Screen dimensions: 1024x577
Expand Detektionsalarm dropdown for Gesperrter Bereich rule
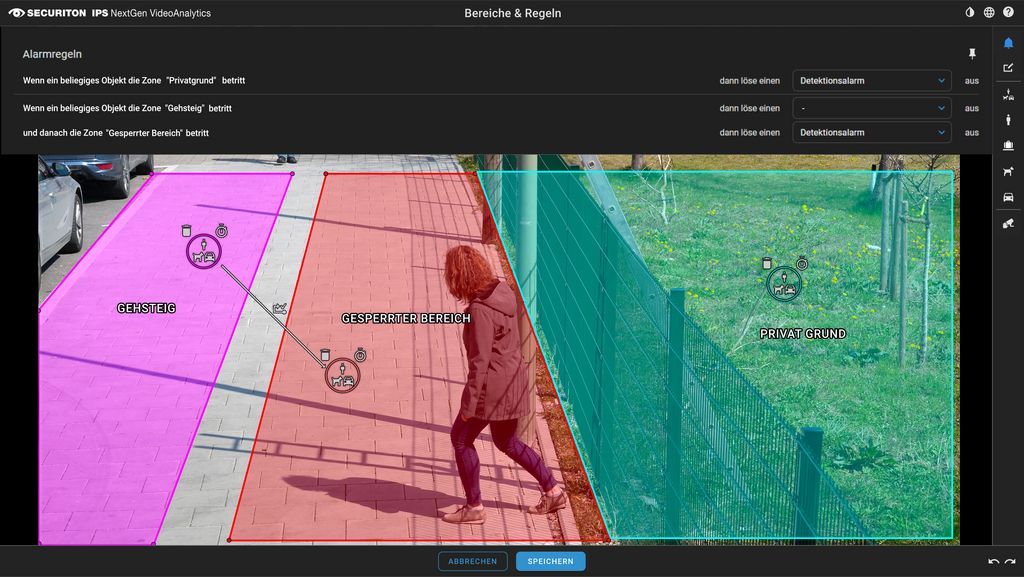coord(871,132)
